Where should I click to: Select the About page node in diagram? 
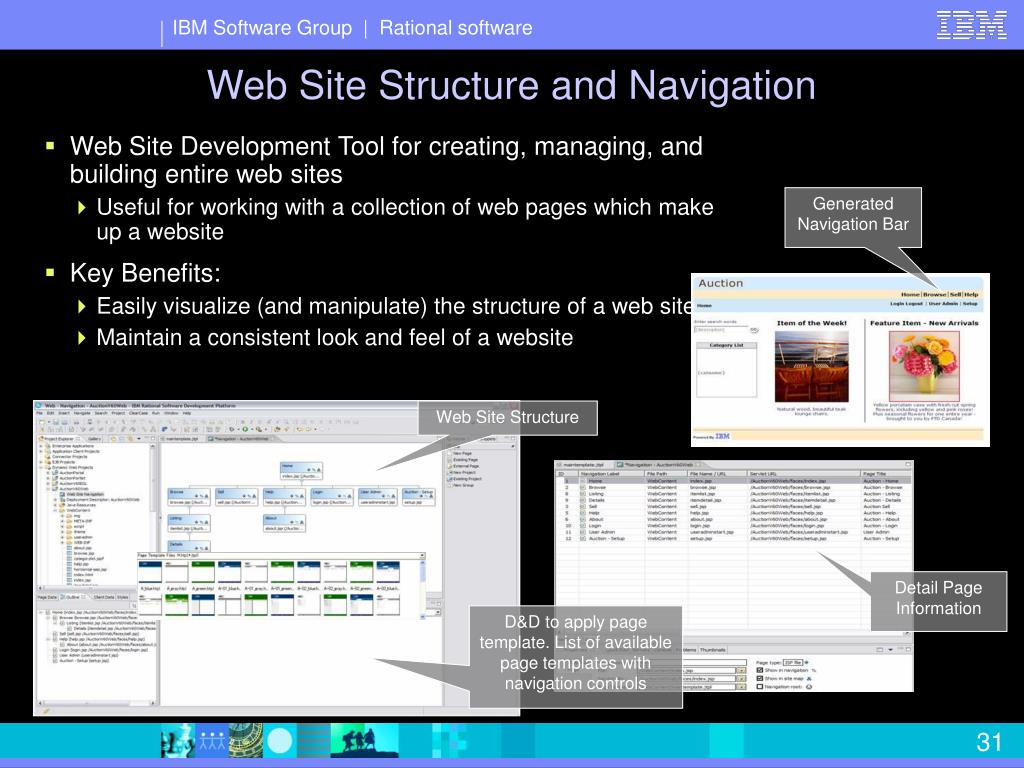pyautogui.click(x=283, y=522)
